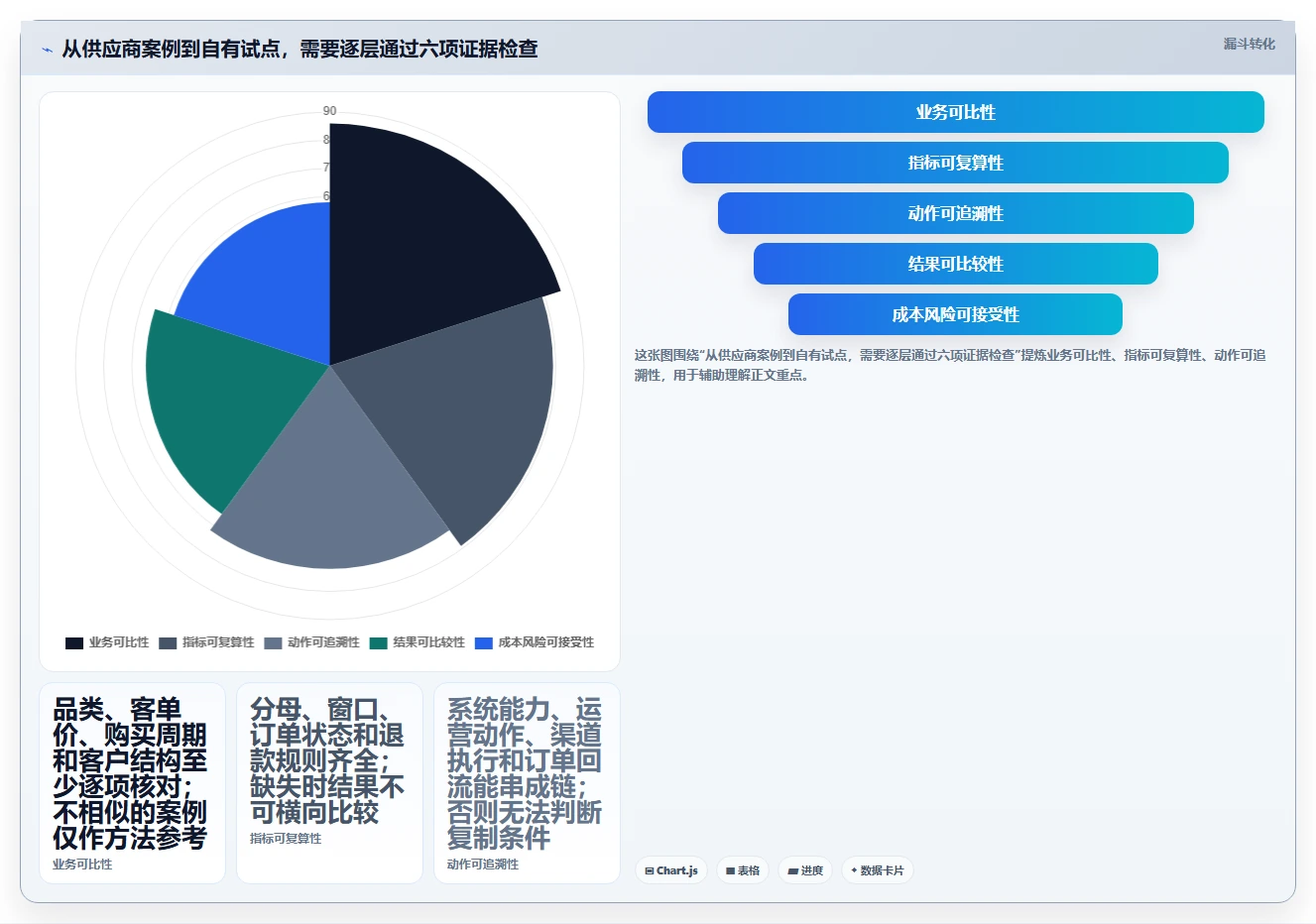Click the lightning icon beside the title
The width and height of the screenshot is (1316, 924).
tap(47, 50)
